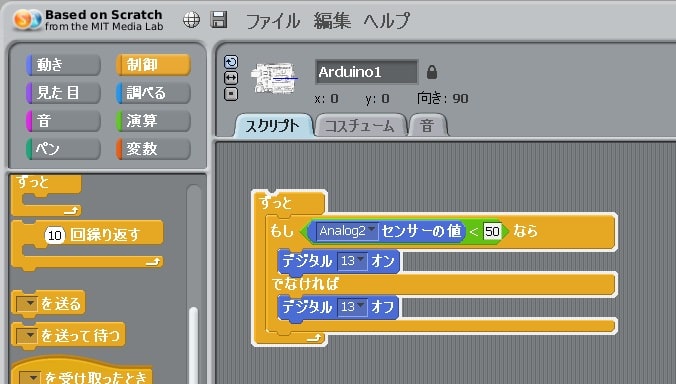Select the 演算 block category

coord(153,121)
